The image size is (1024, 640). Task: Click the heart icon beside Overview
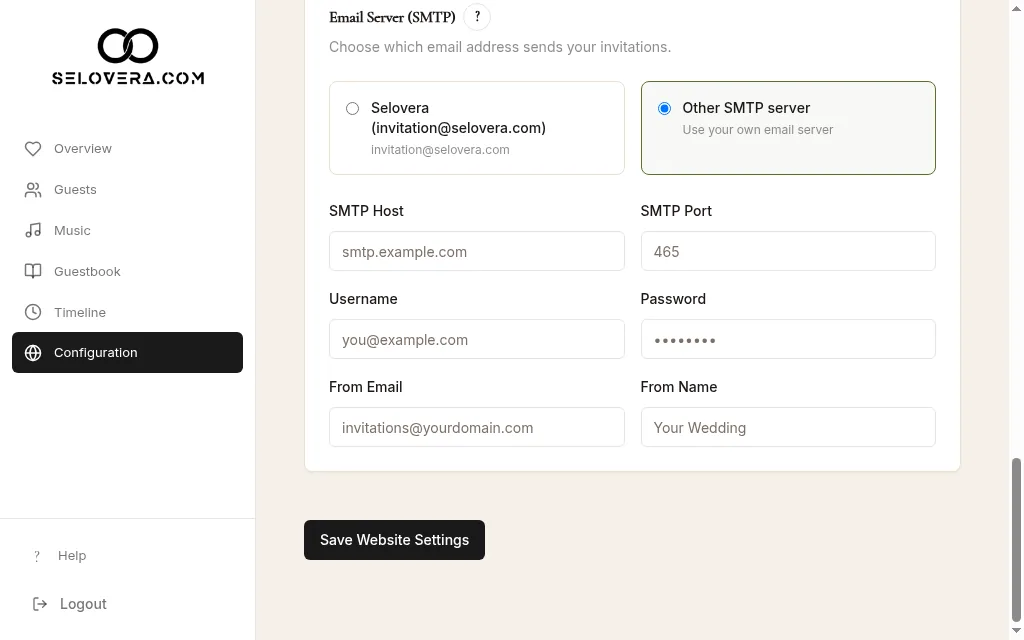(33, 149)
